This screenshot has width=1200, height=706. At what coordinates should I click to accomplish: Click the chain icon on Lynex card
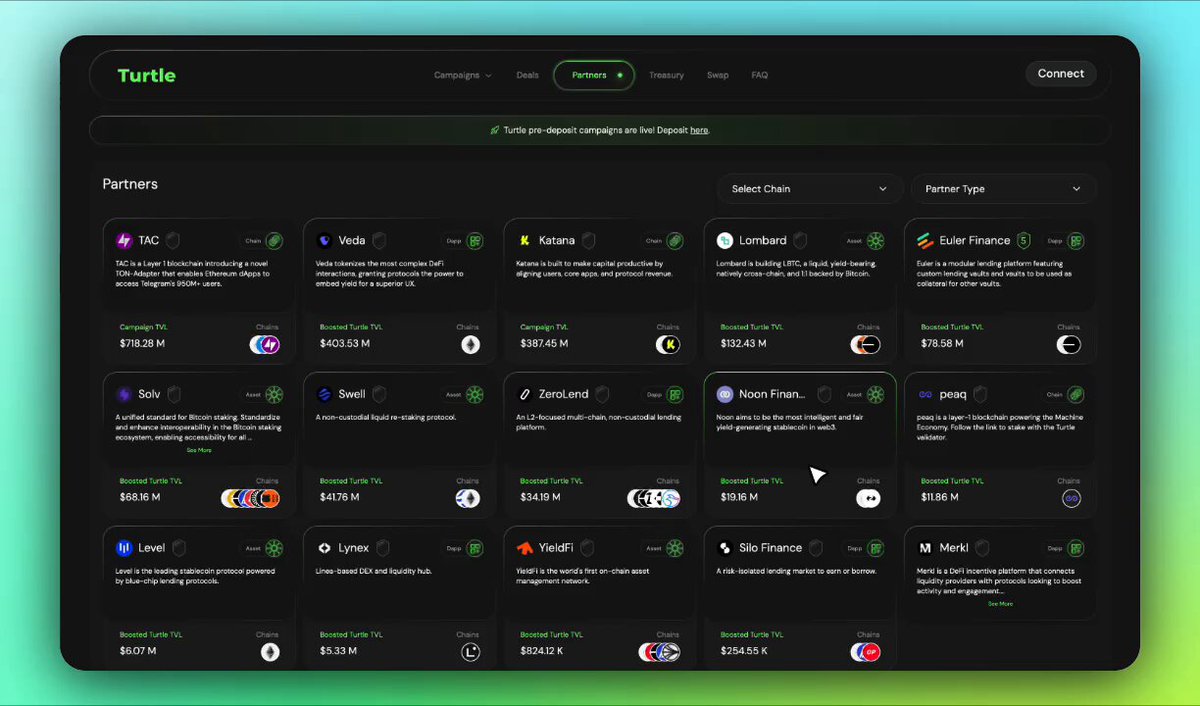[470, 652]
